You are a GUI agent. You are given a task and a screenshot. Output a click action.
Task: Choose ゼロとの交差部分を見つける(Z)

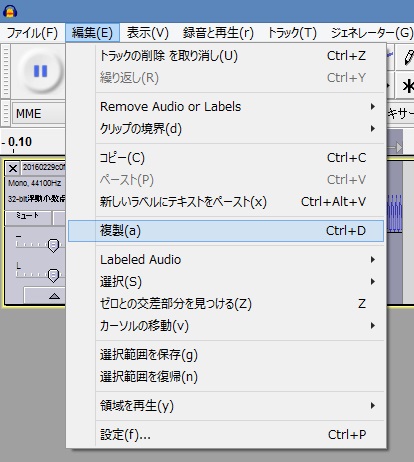point(226,304)
